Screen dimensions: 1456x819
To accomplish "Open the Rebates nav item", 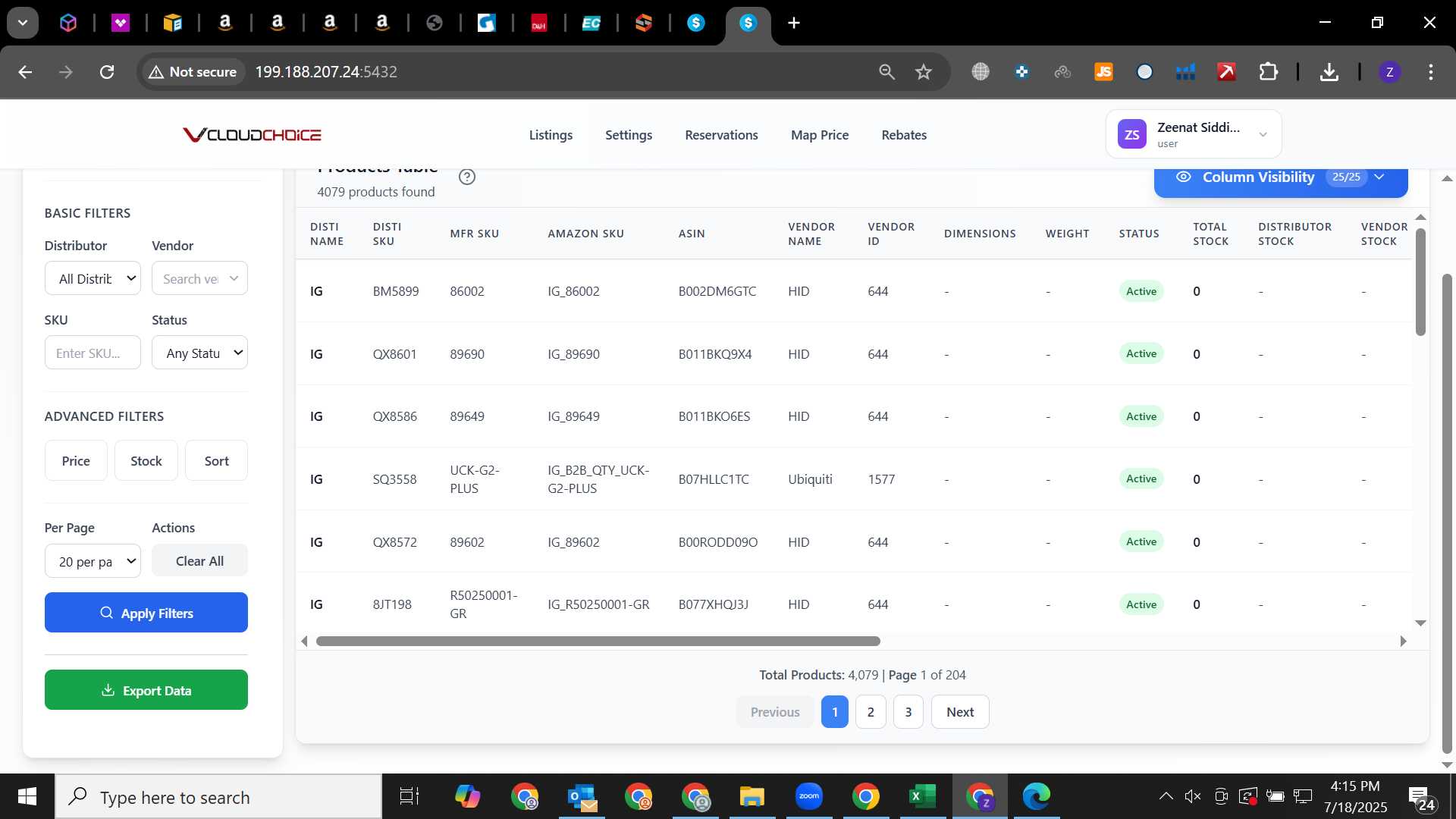I will click(904, 135).
